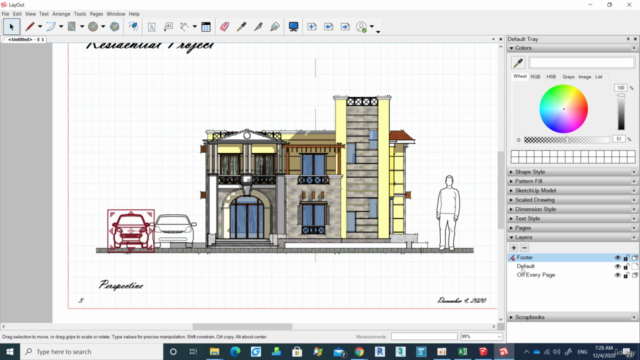Click the Windows Start button
640x360 pixels.
click(x=9, y=351)
